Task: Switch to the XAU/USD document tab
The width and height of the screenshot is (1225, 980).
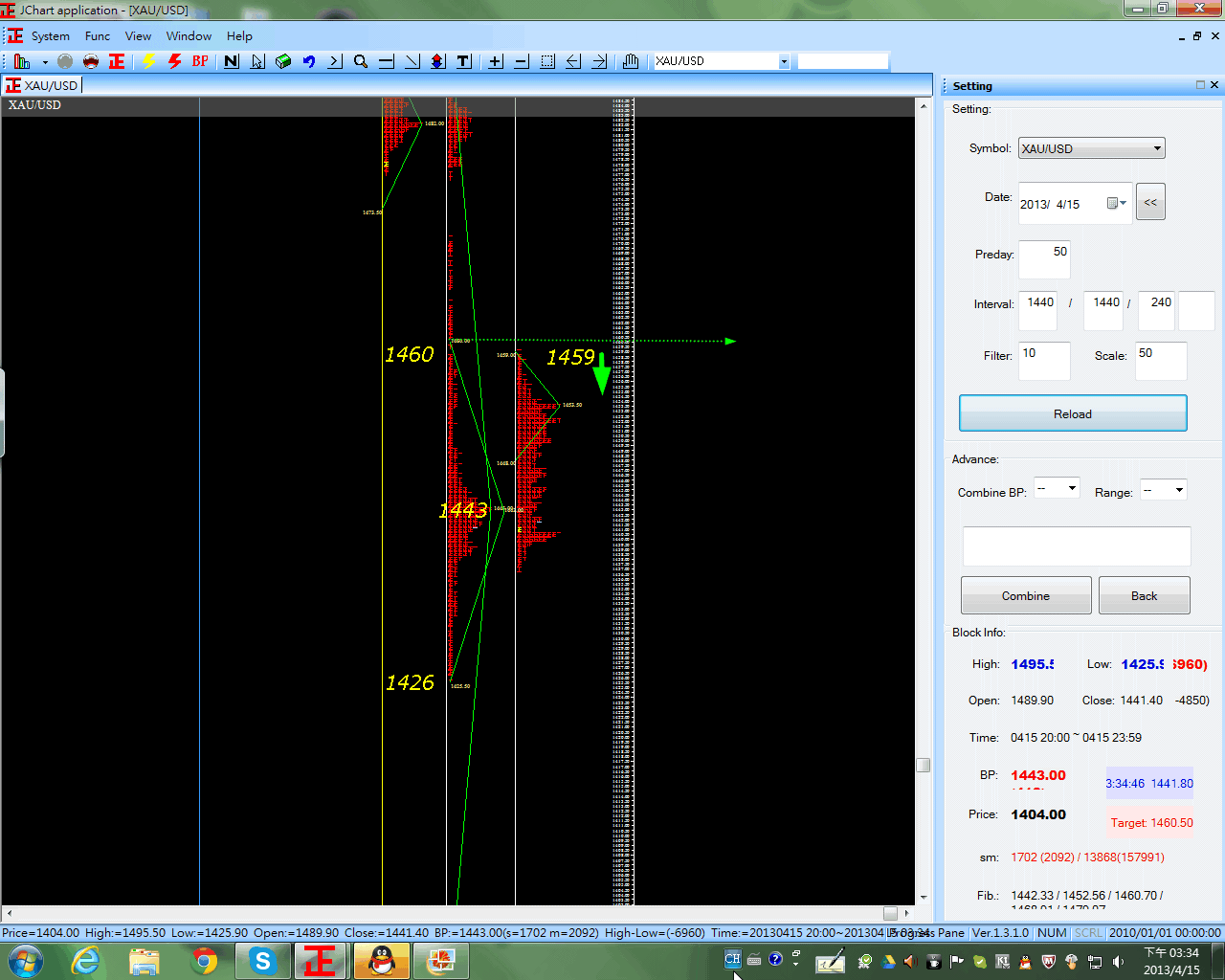Action: coord(42,85)
